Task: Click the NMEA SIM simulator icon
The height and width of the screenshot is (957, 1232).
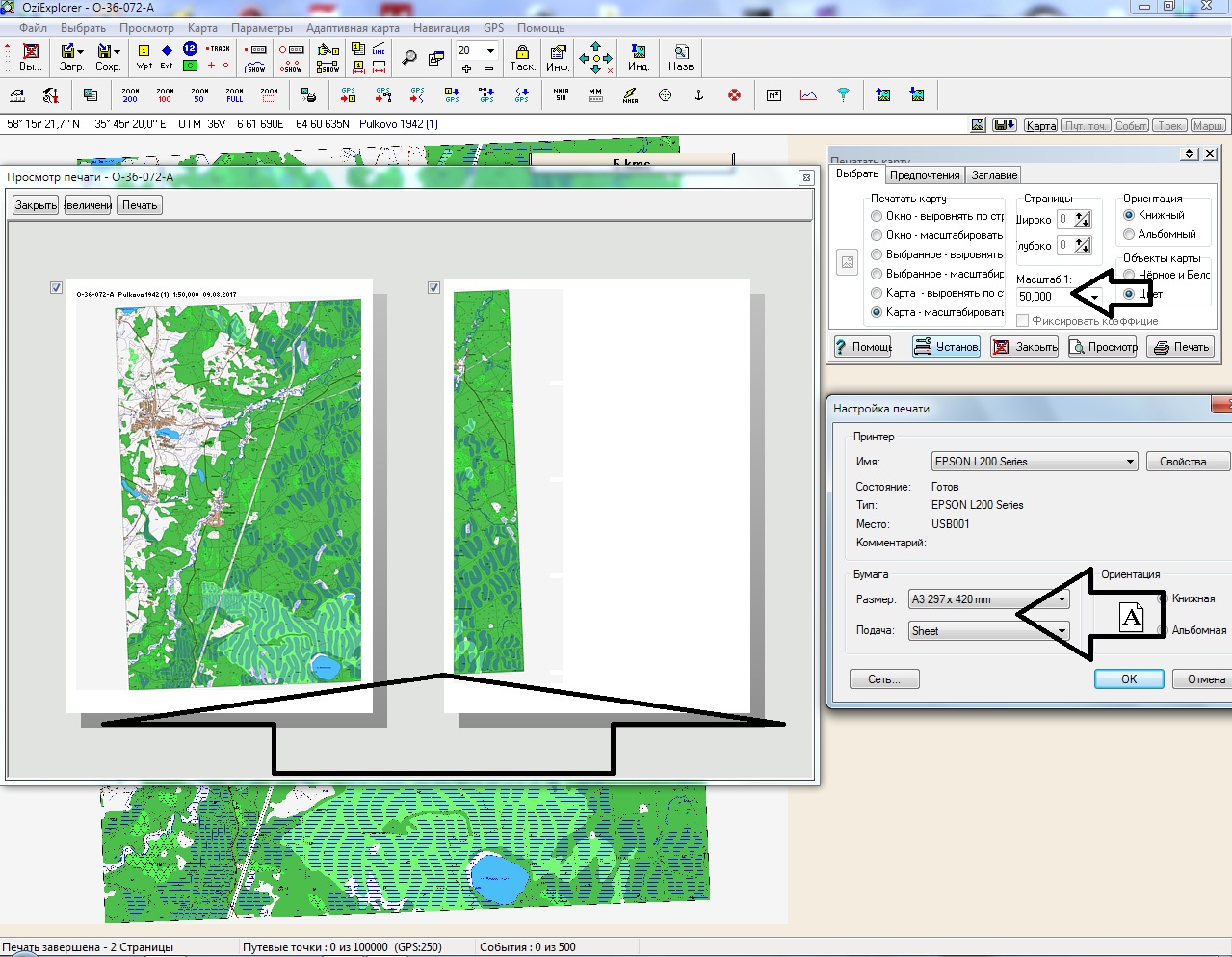Action: pyautogui.click(x=561, y=95)
